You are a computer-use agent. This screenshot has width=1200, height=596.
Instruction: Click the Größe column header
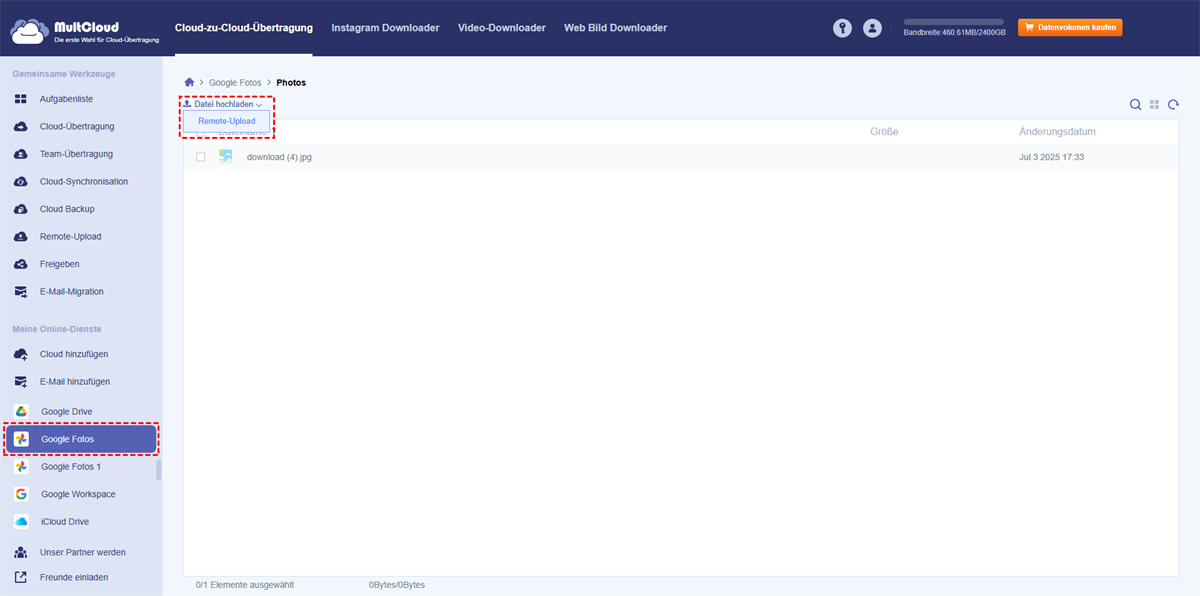pyautogui.click(x=884, y=132)
